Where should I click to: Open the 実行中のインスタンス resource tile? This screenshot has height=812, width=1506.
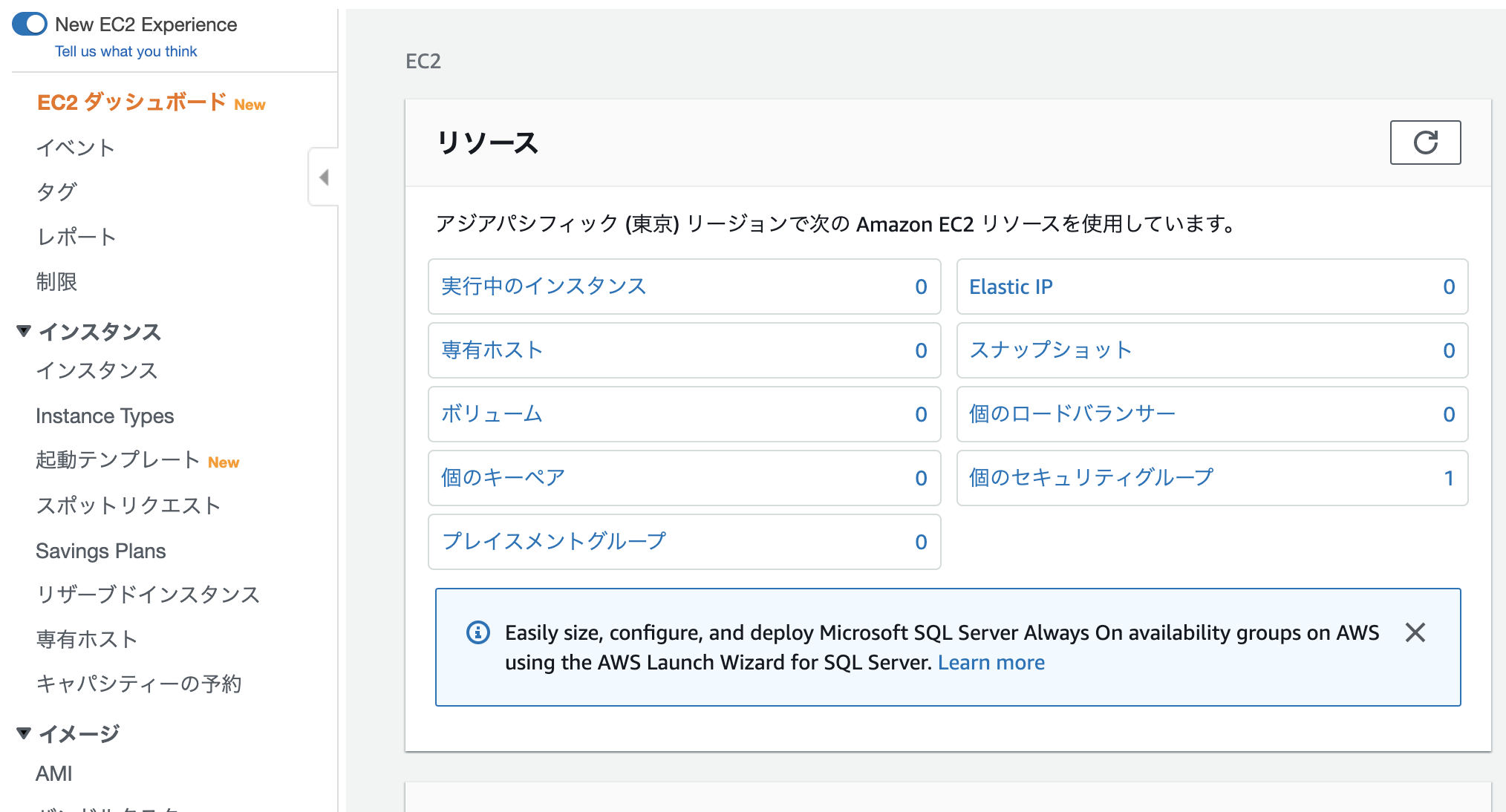tap(543, 287)
